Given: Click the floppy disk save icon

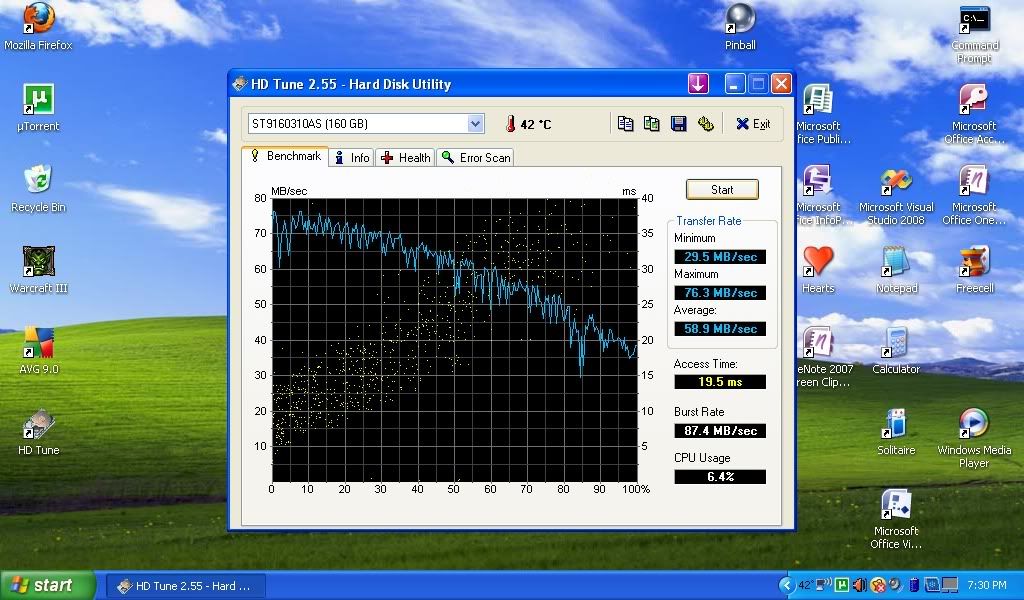Looking at the screenshot, I should tap(678, 124).
